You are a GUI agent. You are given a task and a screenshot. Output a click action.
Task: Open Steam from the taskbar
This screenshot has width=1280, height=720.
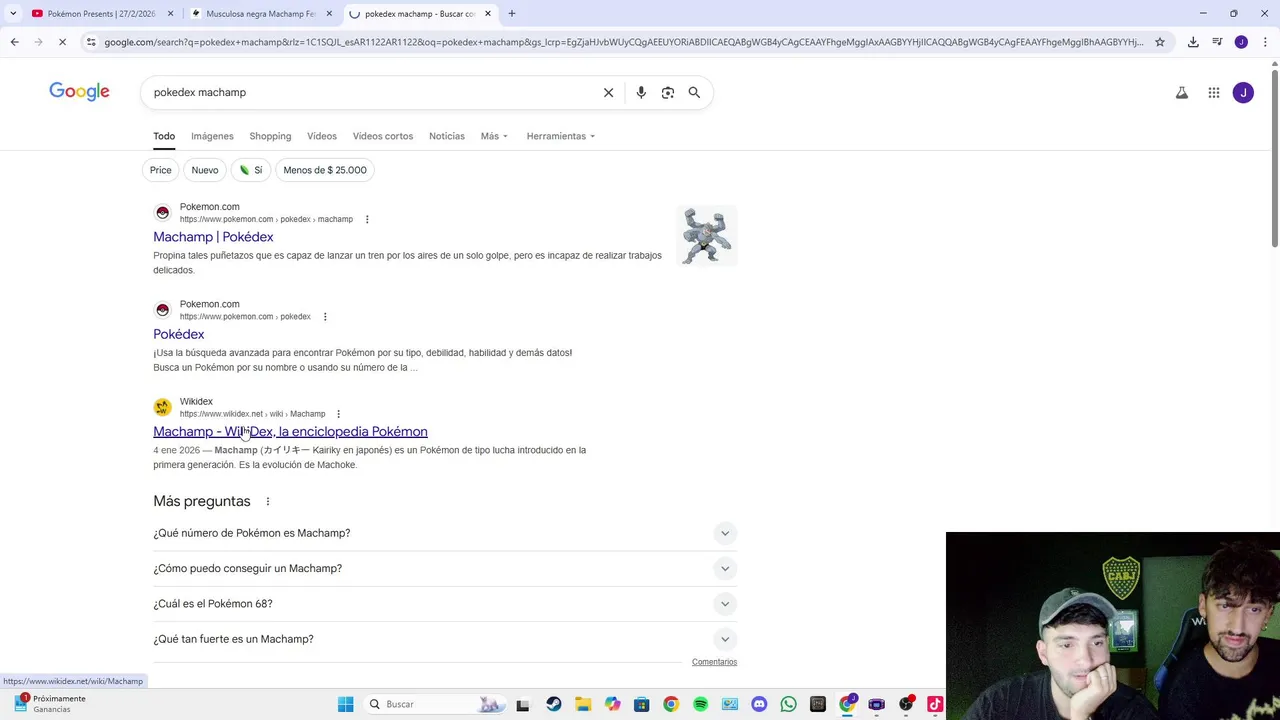pyautogui.click(x=553, y=704)
